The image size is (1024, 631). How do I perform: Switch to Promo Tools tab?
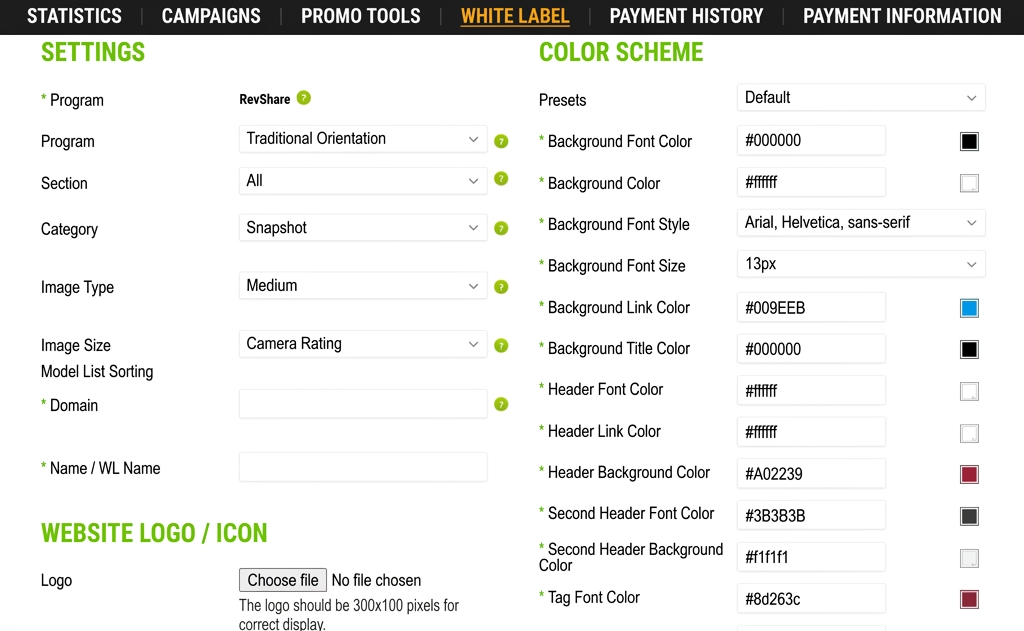point(360,16)
